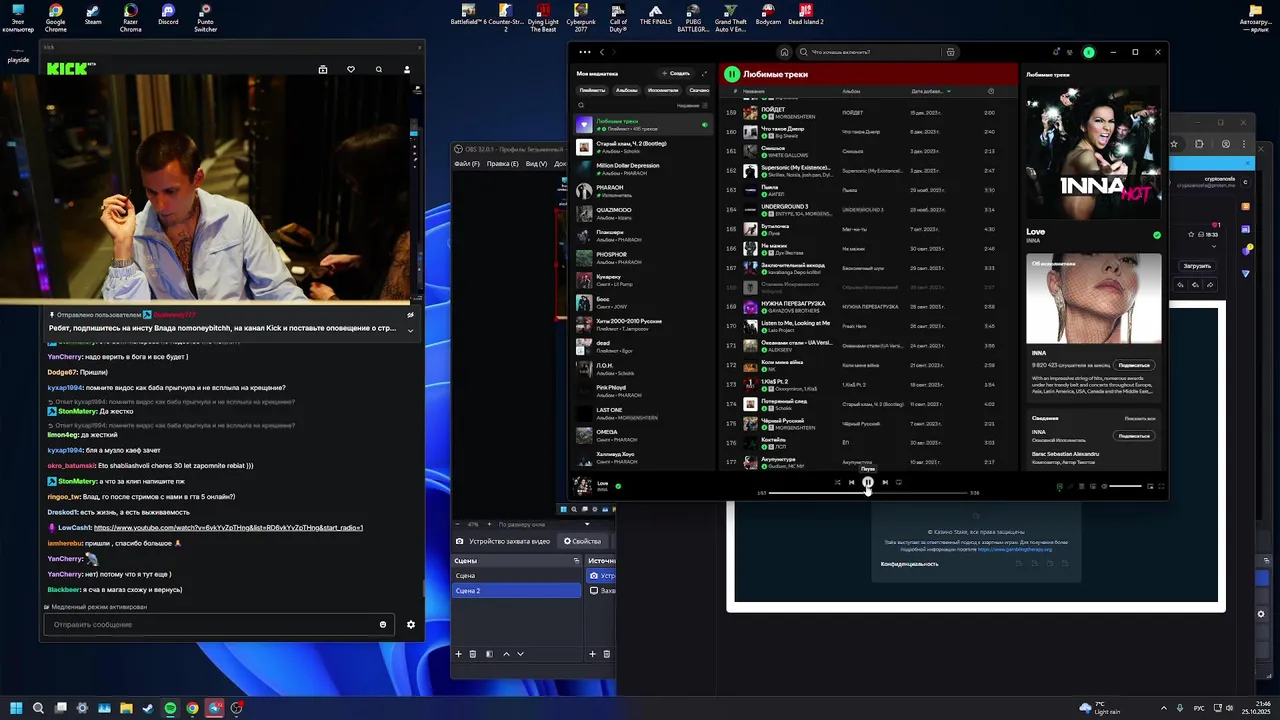Toggle Spotify lyrics microphone icon
This screenshot has width=1280, height=720.
[1071, 486]
